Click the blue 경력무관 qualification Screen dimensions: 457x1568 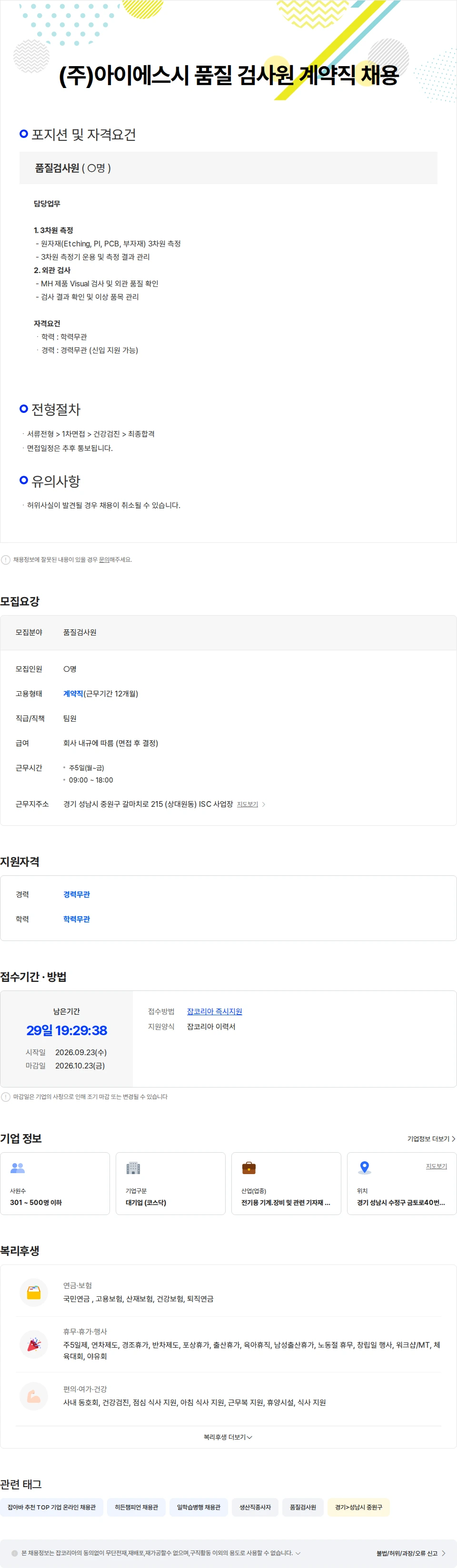[x=77, y=894]
